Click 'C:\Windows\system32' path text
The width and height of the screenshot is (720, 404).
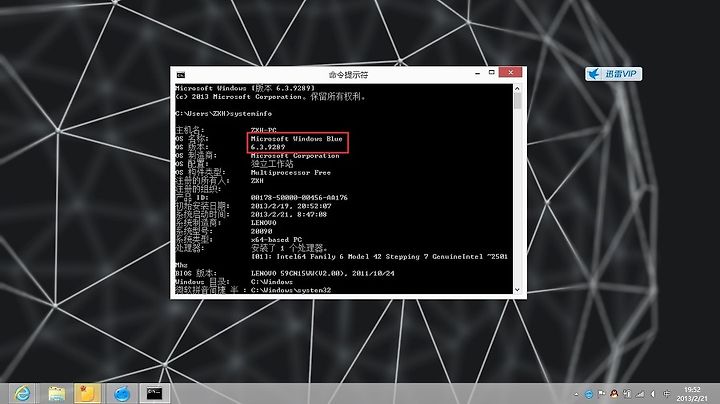pos(291,290)
